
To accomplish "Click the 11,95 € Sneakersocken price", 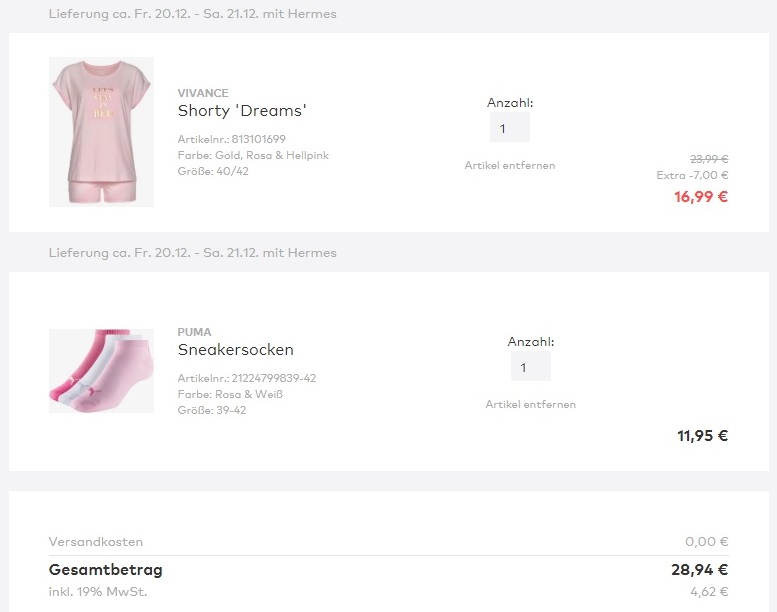I will point(702,436).
